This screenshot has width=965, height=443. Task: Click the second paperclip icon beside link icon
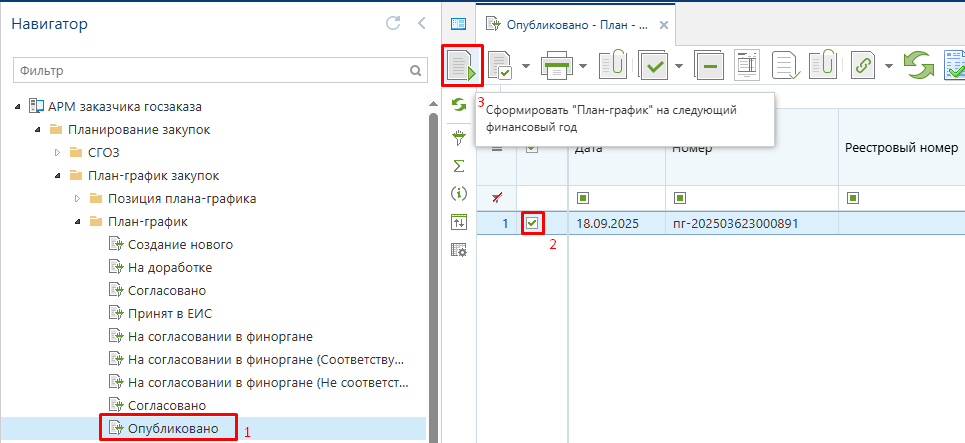click(822, 65)
